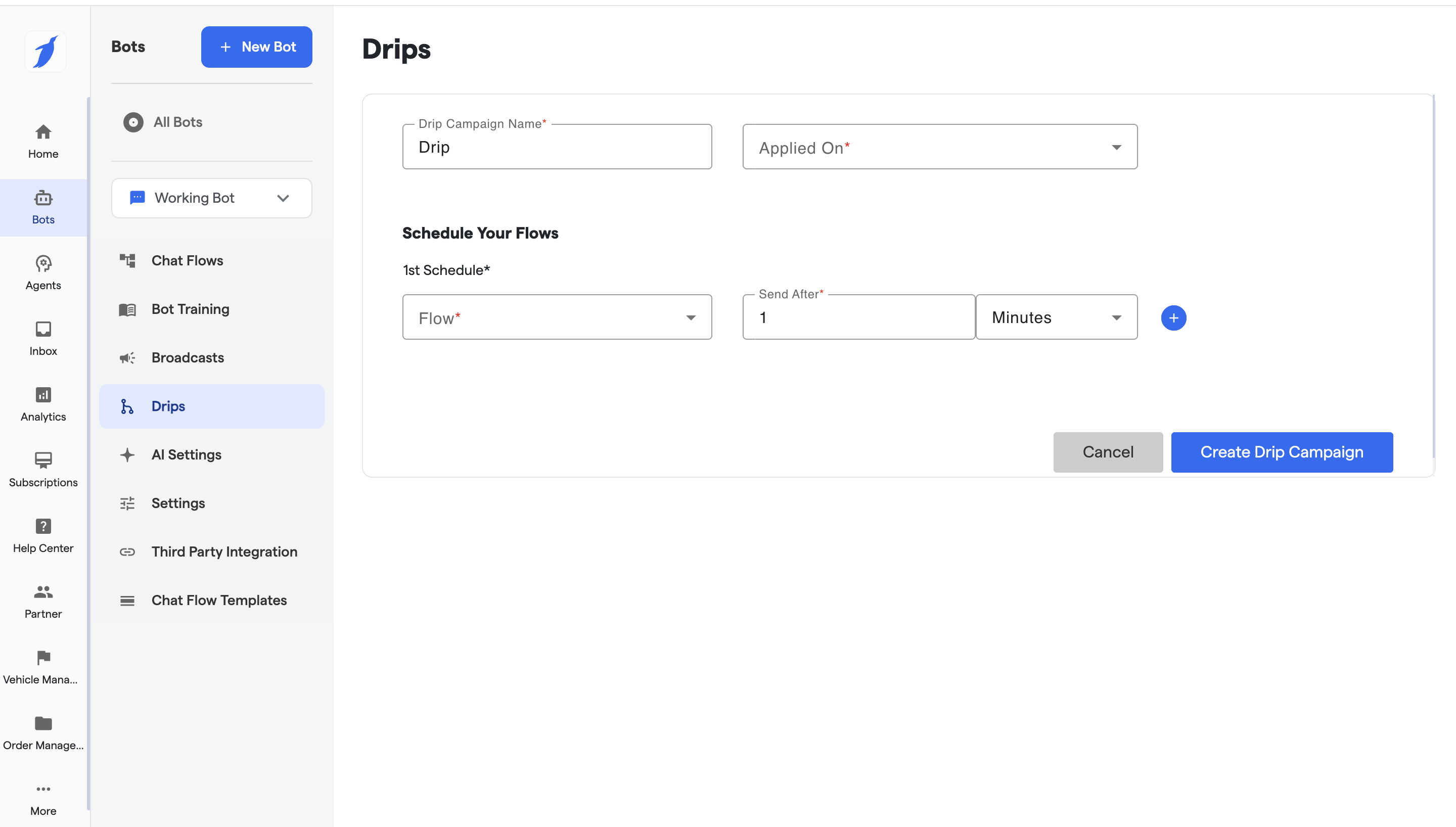Open Chat Flows menu item
This screenshot has height=827, width=1456.
187,261
